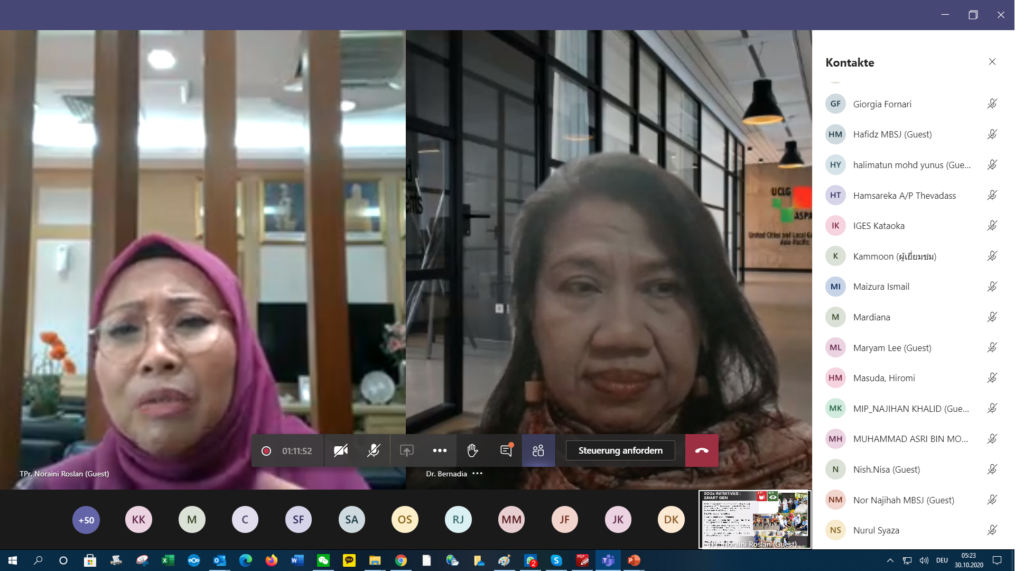This screenshot has height=571, width=1024.
Task: Select Giorgia Fornari in contacts list
Action: click(x=882, y=104)
